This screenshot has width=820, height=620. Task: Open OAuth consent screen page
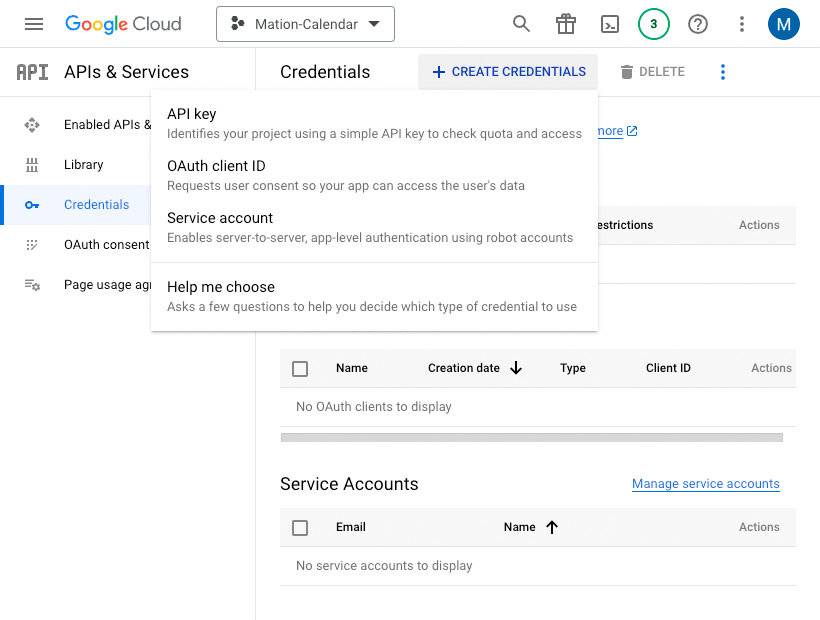click(x=107, y=245)
